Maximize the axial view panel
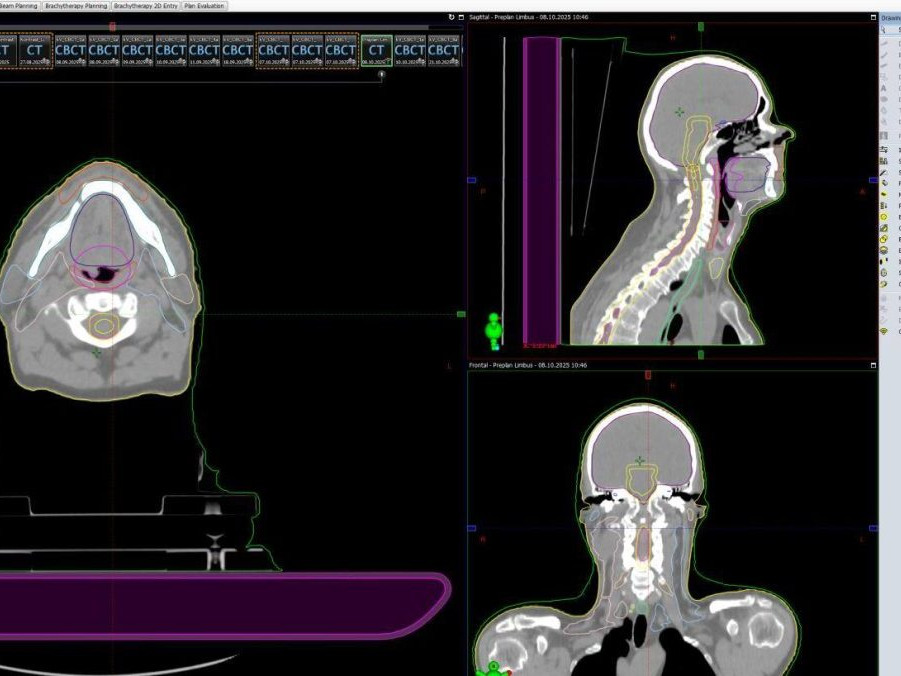 (461, 17)
